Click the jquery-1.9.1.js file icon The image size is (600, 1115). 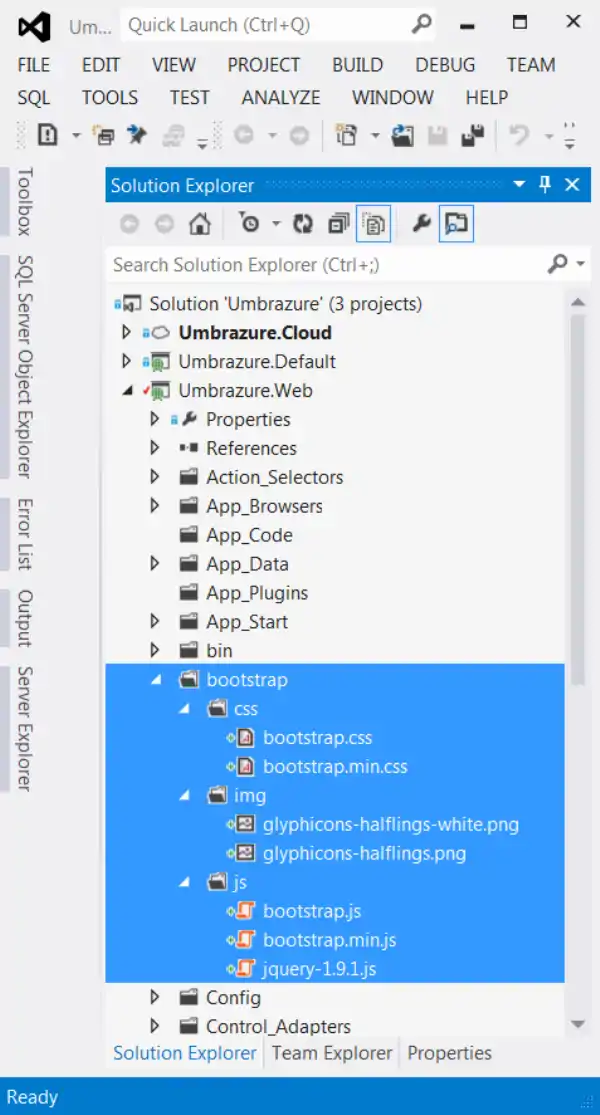(x=245, y=969)
